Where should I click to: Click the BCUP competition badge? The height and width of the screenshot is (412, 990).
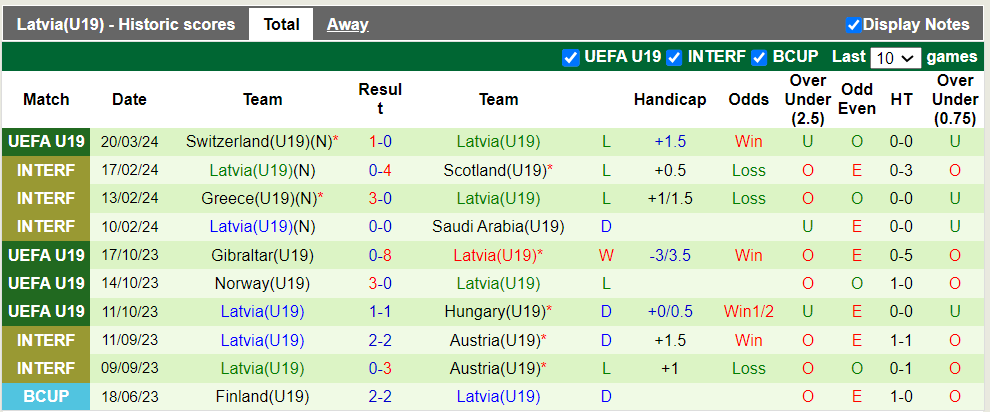pos(46,396)
